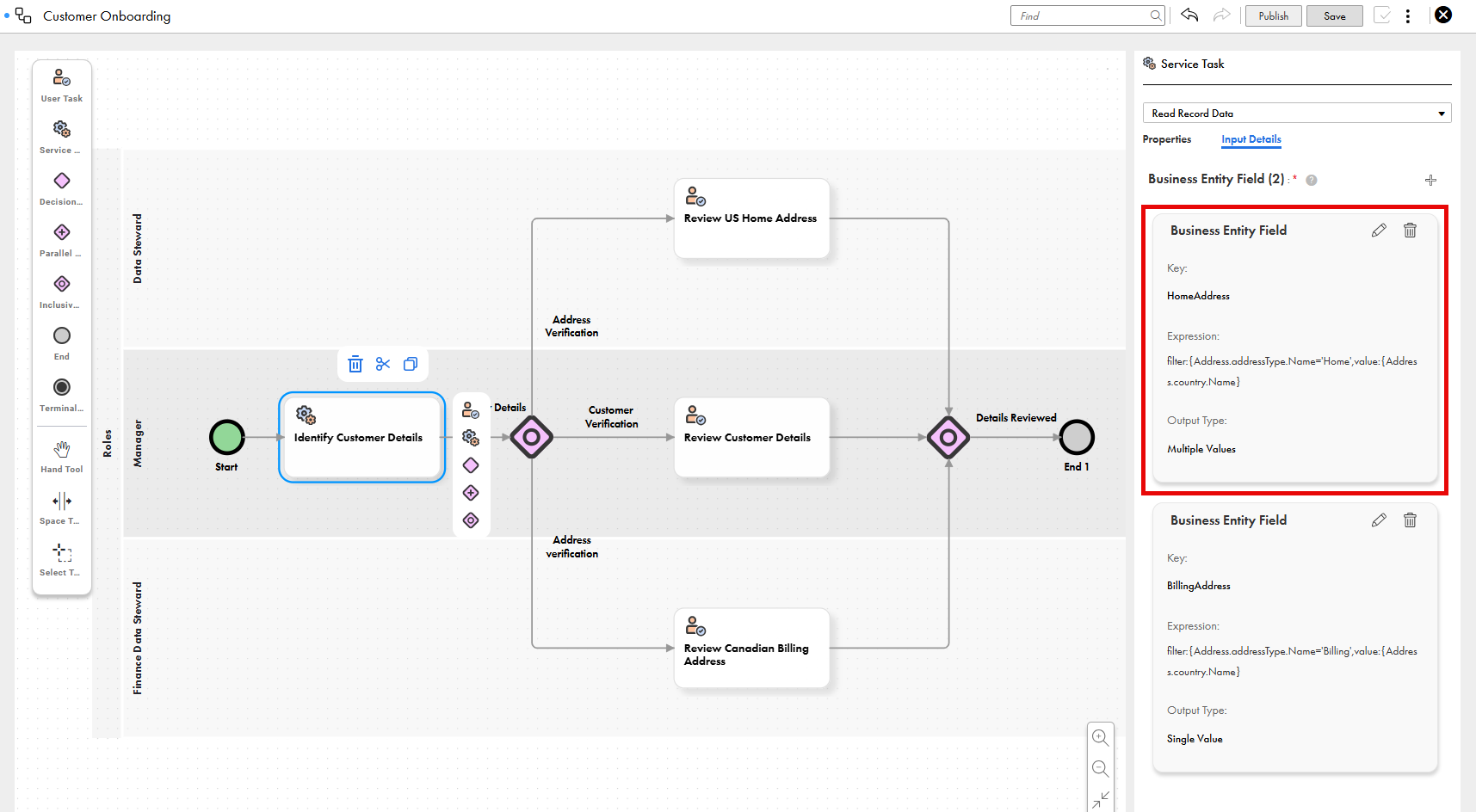
Task: Switch to the Input Details tab
Action: tap(1251, 139)
